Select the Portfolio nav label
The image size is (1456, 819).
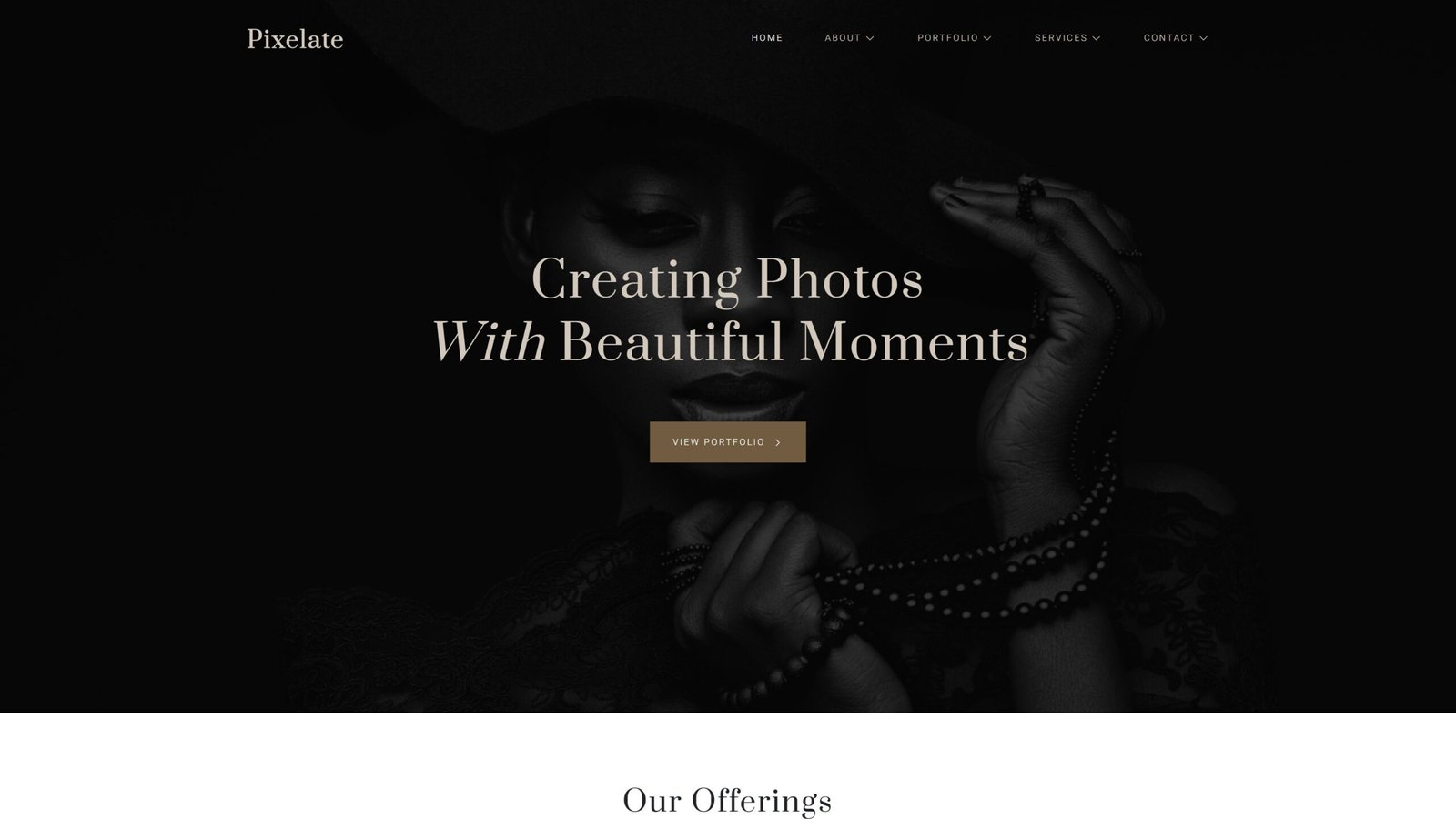947,38
